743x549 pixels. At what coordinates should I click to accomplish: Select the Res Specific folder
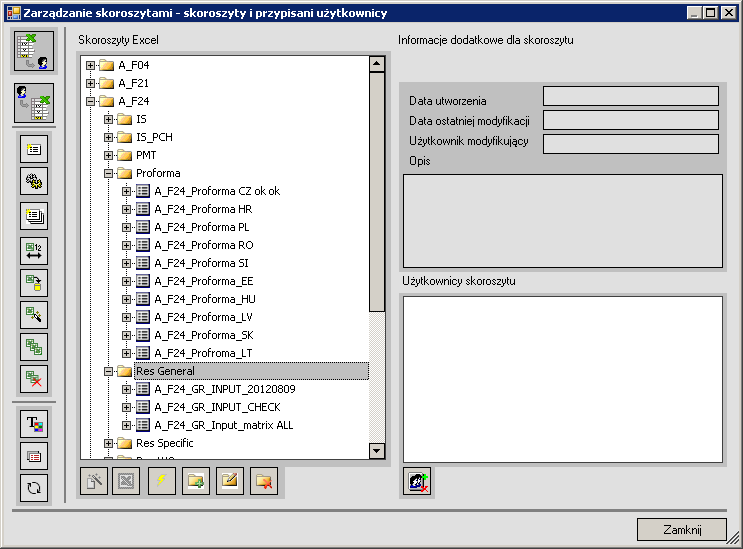[x=164, y=443]
